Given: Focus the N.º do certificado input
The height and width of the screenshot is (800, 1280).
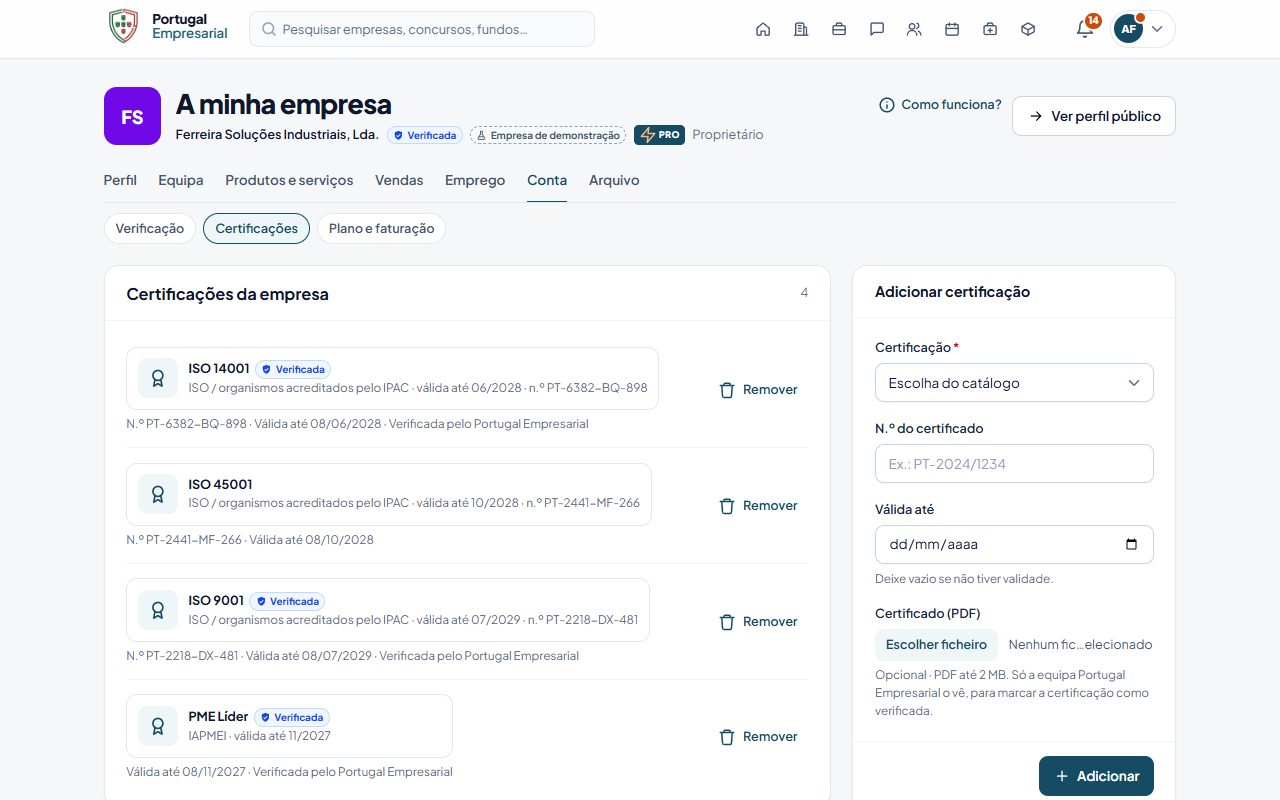Looking at the screenshot, I should [1014, 464].
